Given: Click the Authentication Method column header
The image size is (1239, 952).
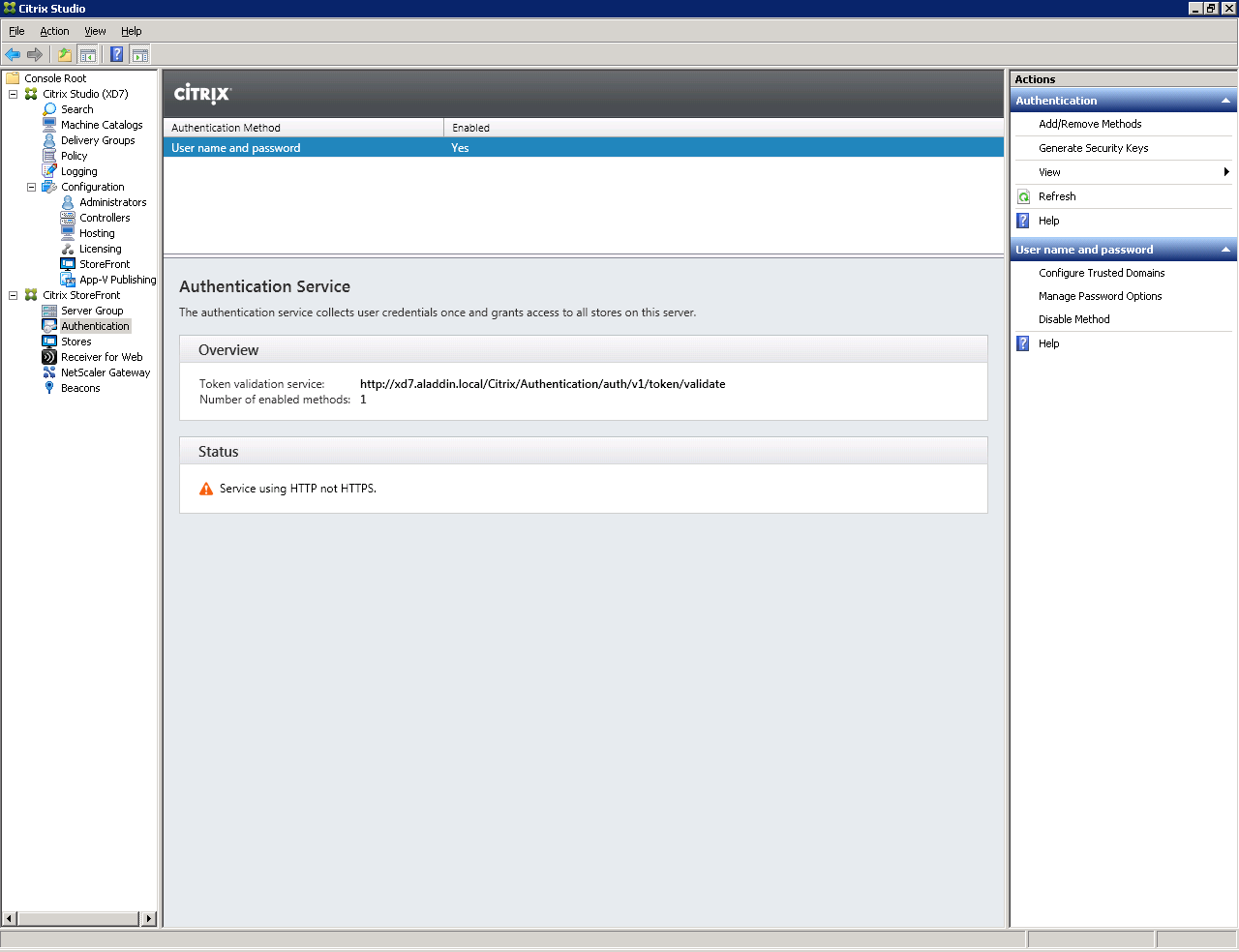Looking at the screenshot, I should [x=304, y=128].
